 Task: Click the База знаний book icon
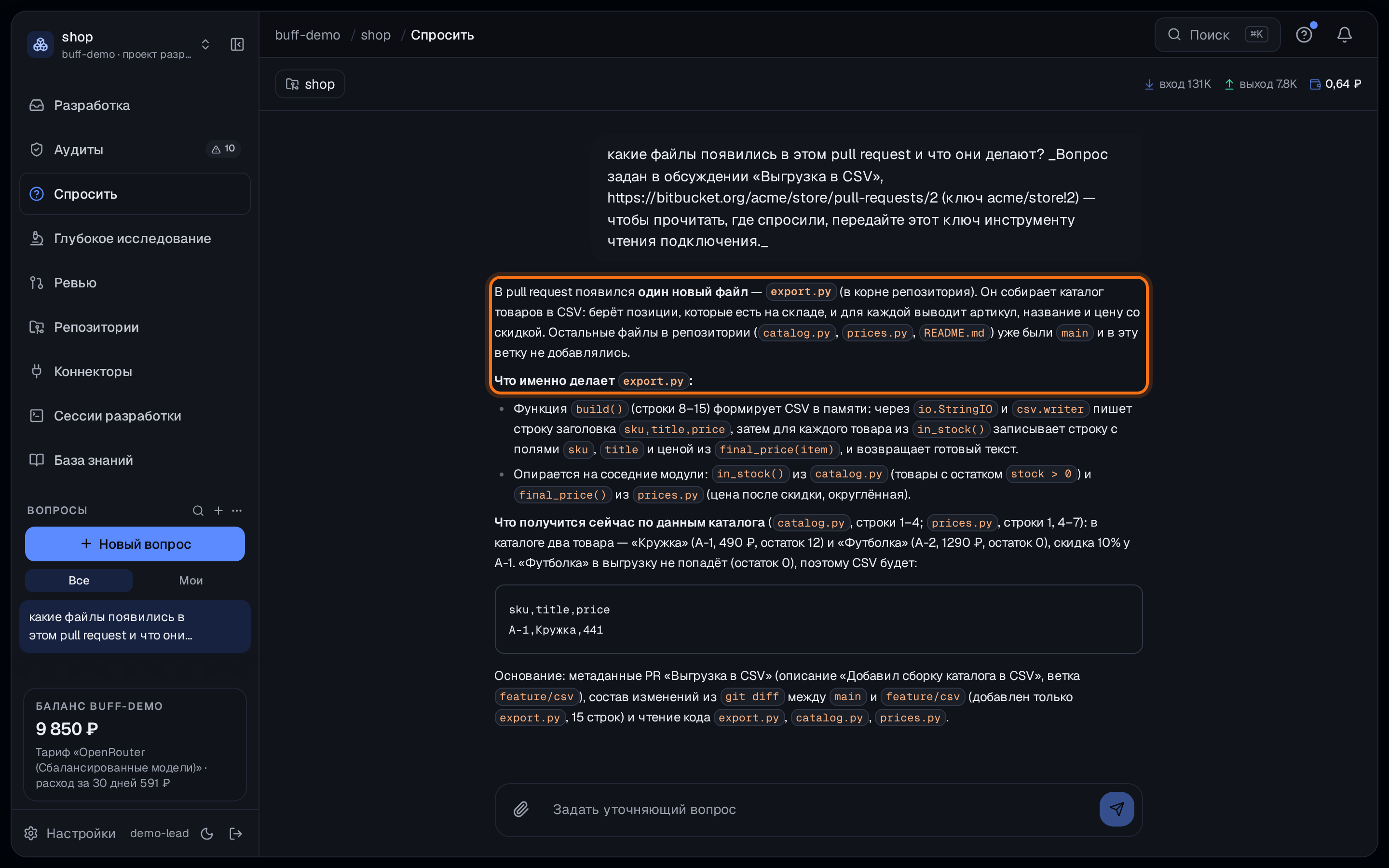coord(37,460)
